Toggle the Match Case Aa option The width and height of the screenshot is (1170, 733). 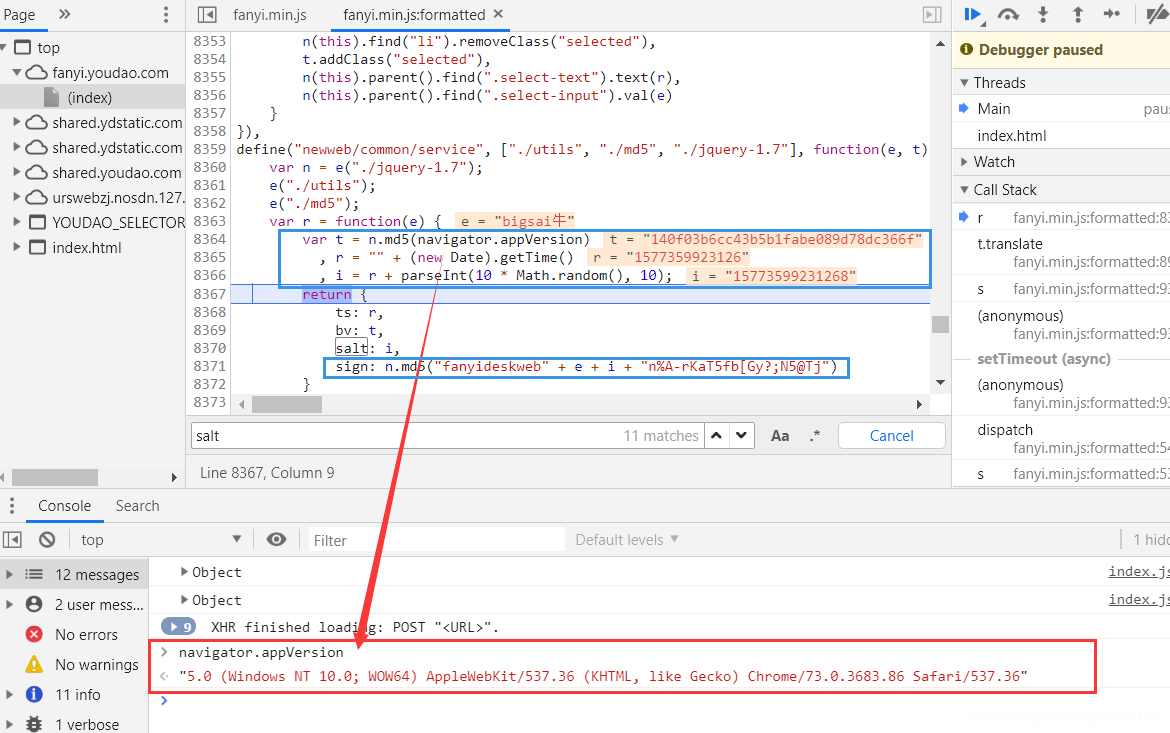pos(780,435)
